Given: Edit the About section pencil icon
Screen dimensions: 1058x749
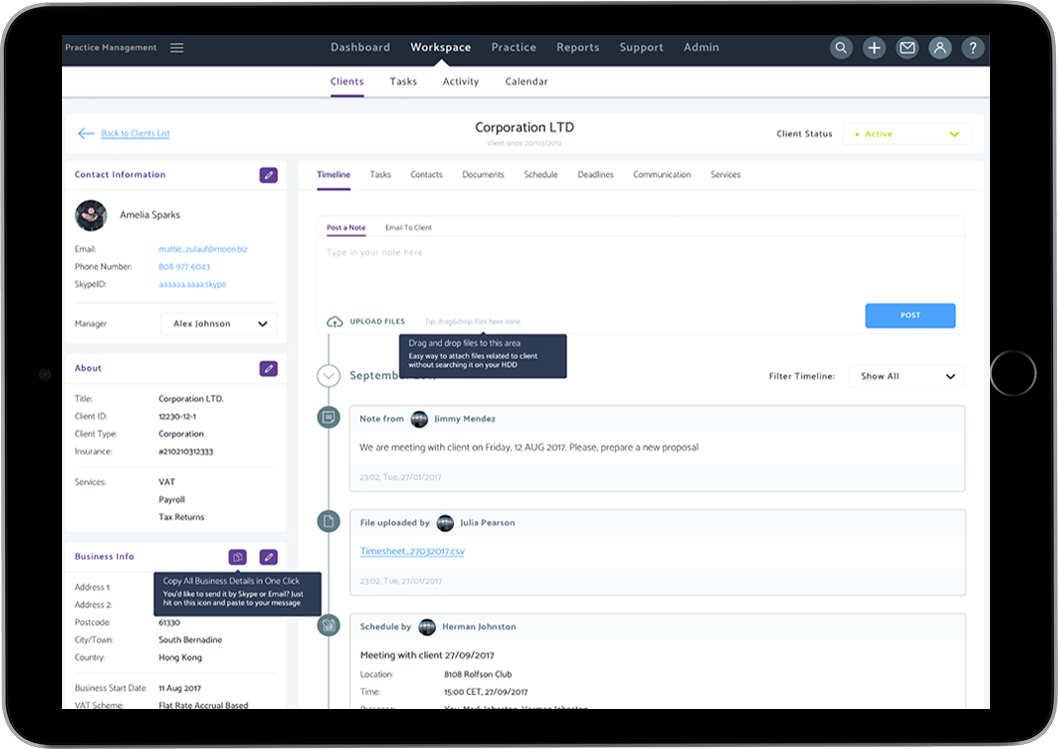Looking at the screenshot, I should [x=268, y=369].
